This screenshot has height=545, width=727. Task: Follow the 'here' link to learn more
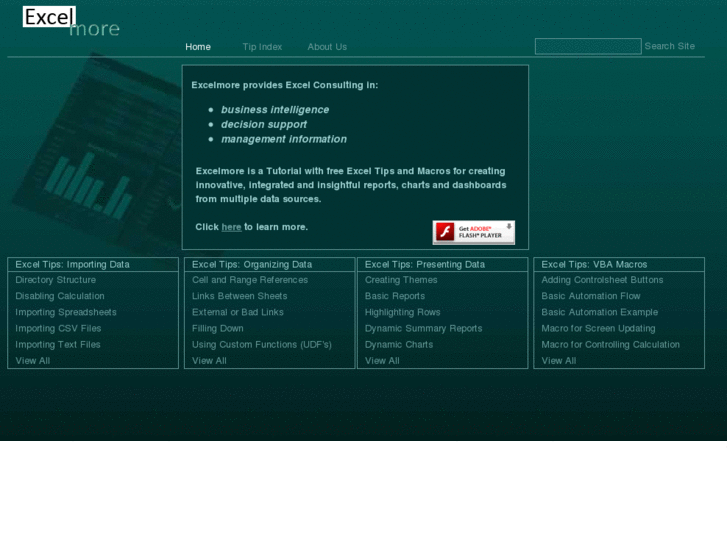click(231, 227)
